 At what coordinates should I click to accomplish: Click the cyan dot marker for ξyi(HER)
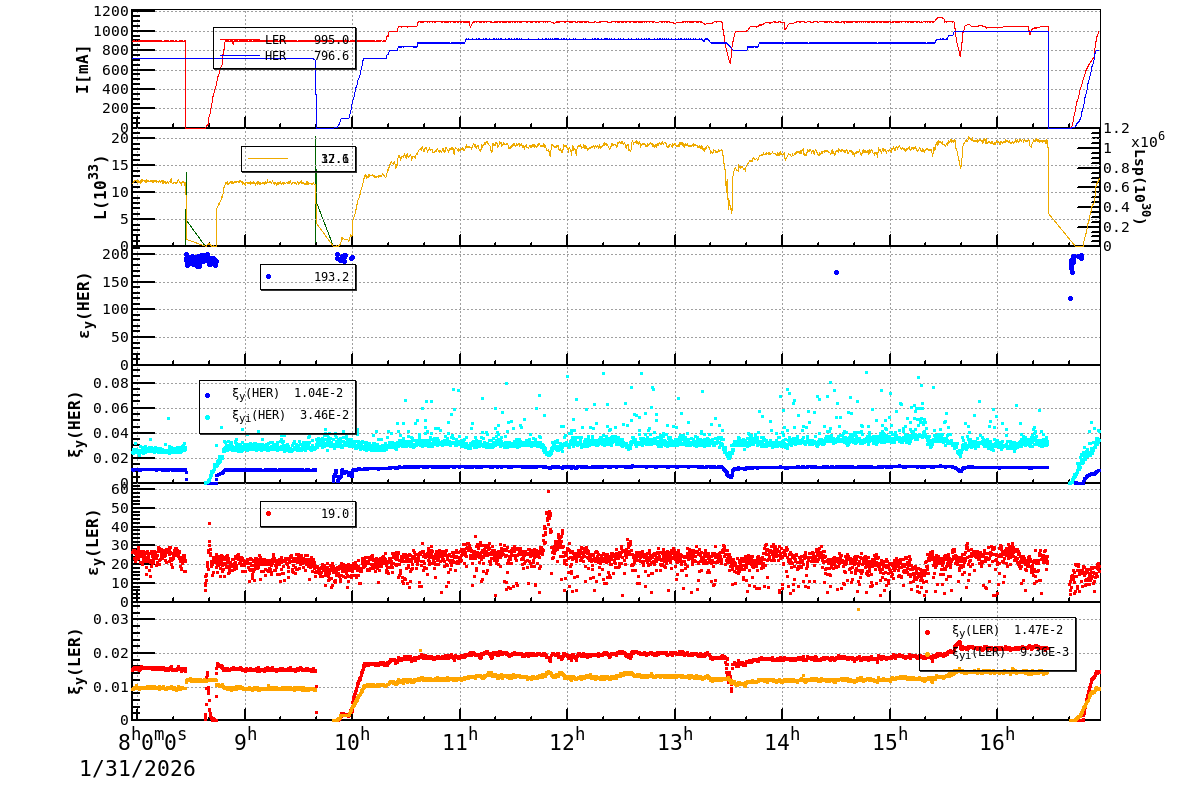point(207,418)
